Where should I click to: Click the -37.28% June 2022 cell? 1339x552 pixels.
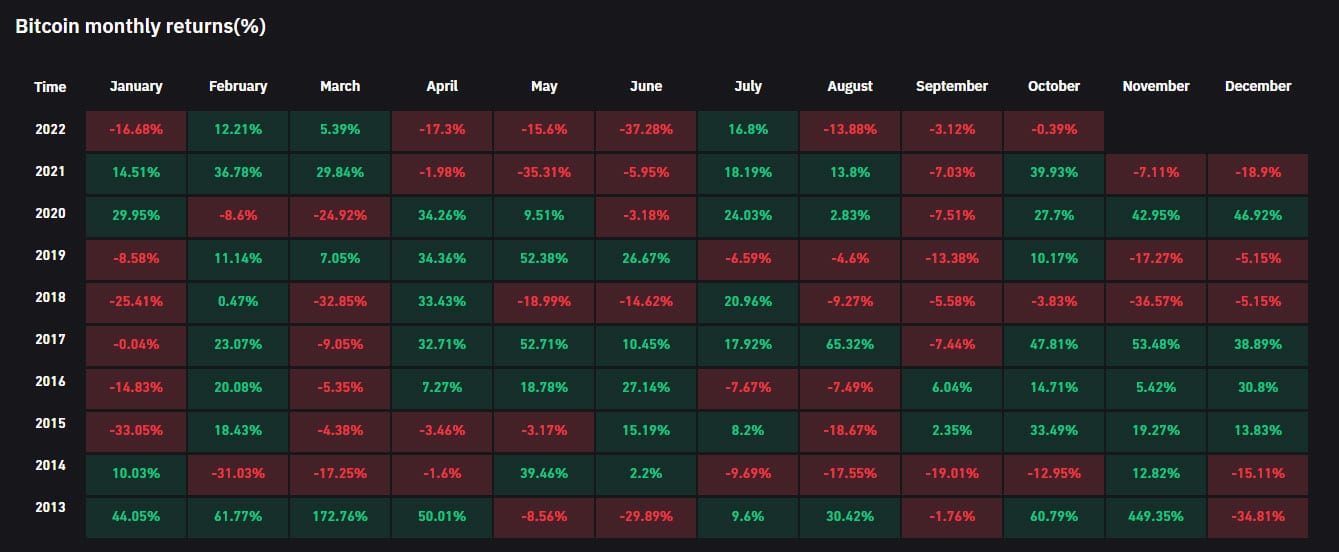pyautogui.click(x=646, y=131)
